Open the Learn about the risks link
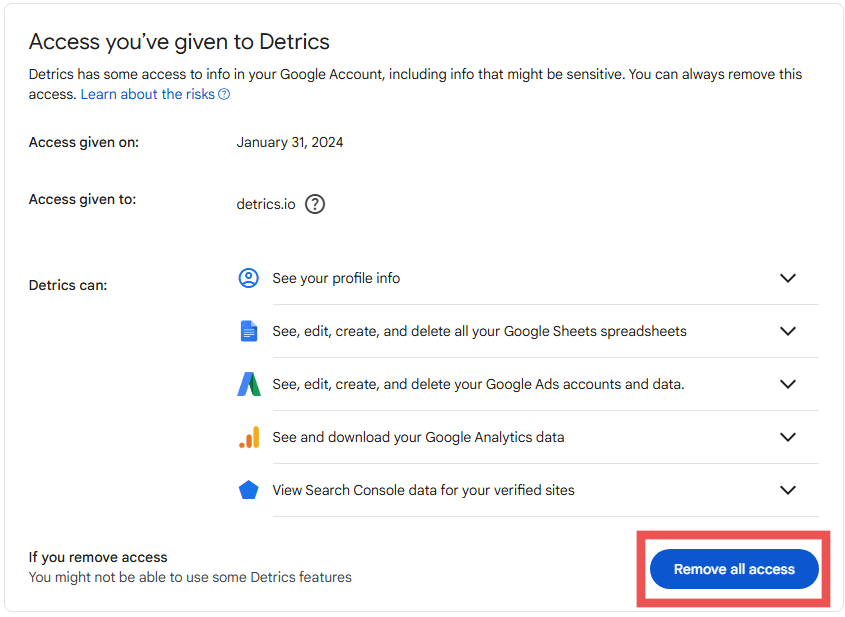Screen dimensions: 845x617 point(147,93)
